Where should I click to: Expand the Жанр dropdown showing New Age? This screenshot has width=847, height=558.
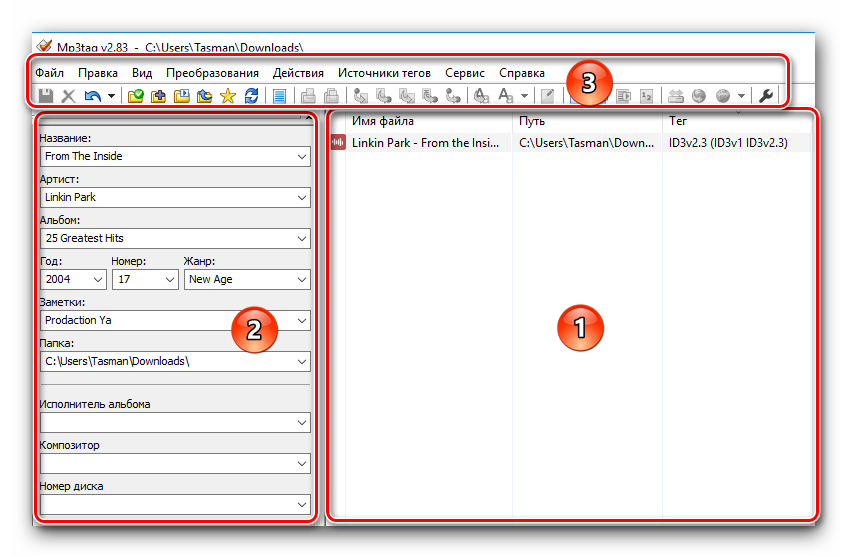[302, 280]
